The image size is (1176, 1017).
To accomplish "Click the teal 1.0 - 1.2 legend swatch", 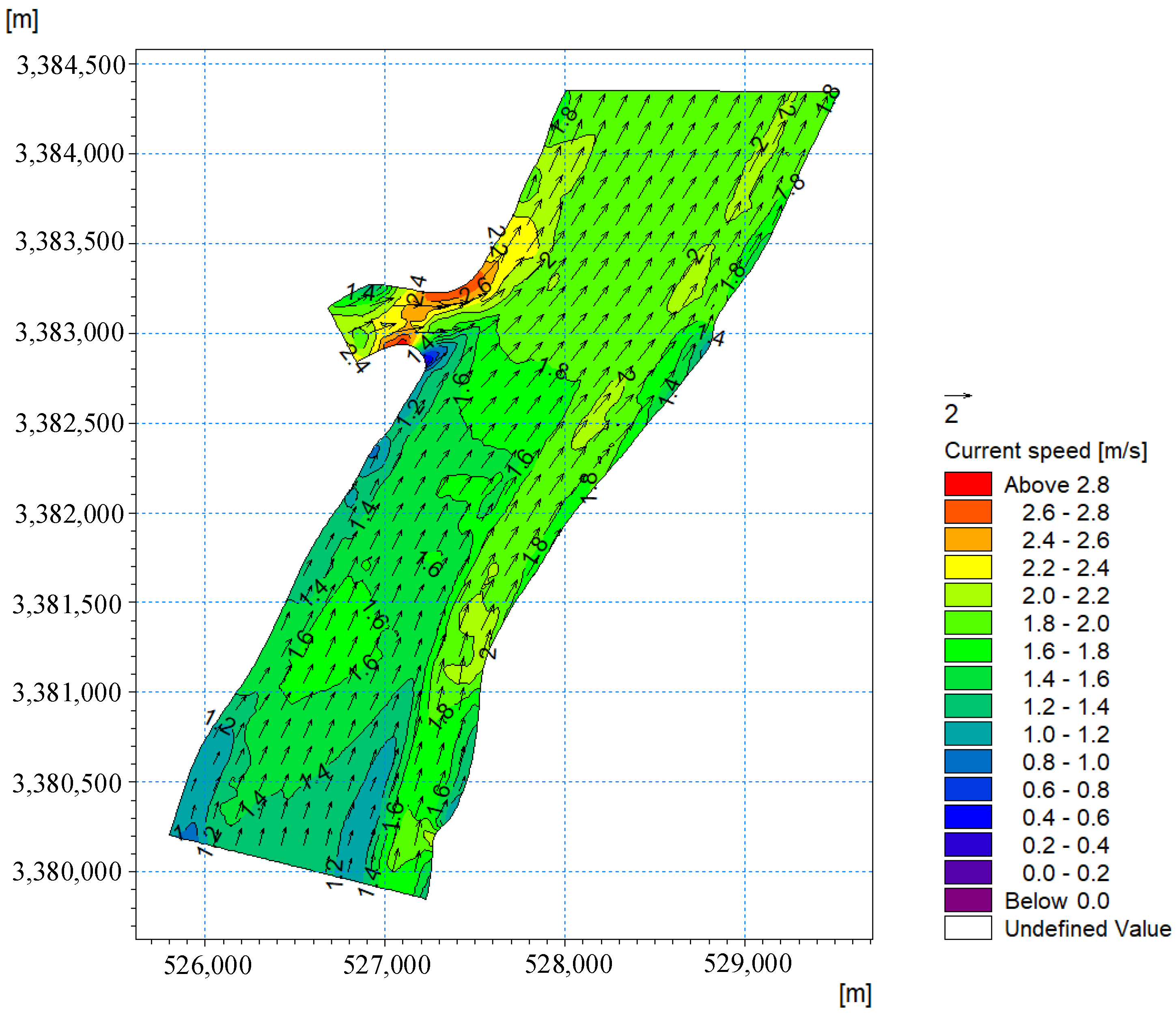I will (x=968, y=735).
